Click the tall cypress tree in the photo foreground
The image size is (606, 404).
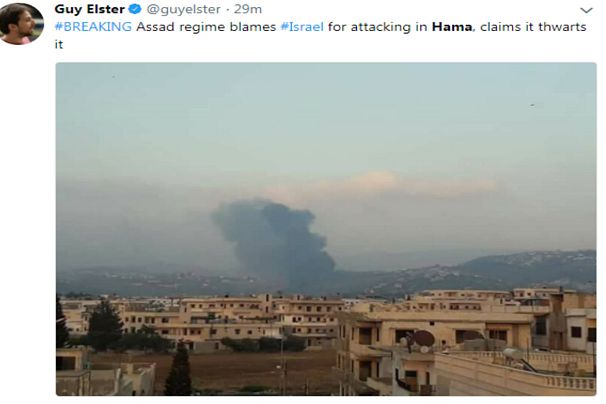(179, 368)
